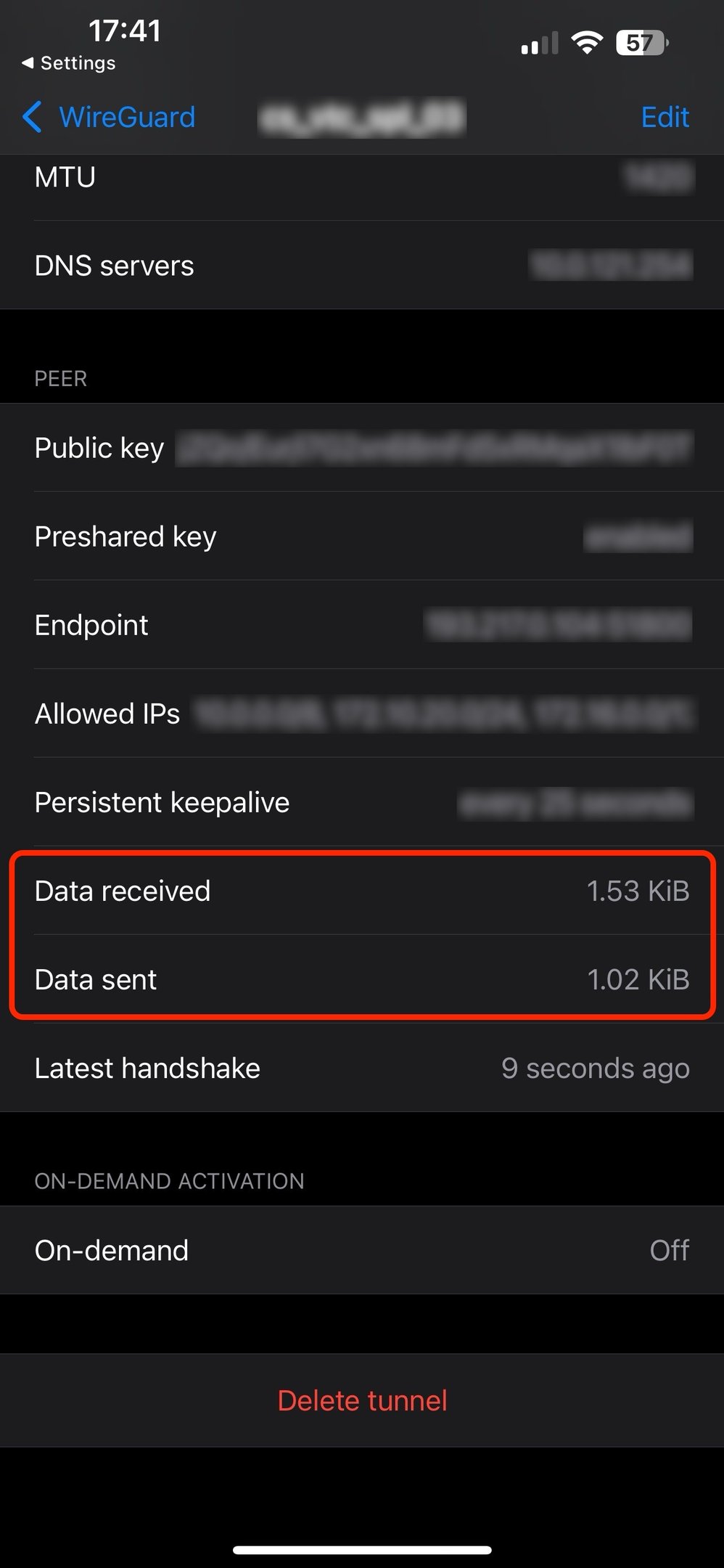
Task: Tap the Persistent keepalive row
Action: (x=362, y=802)
